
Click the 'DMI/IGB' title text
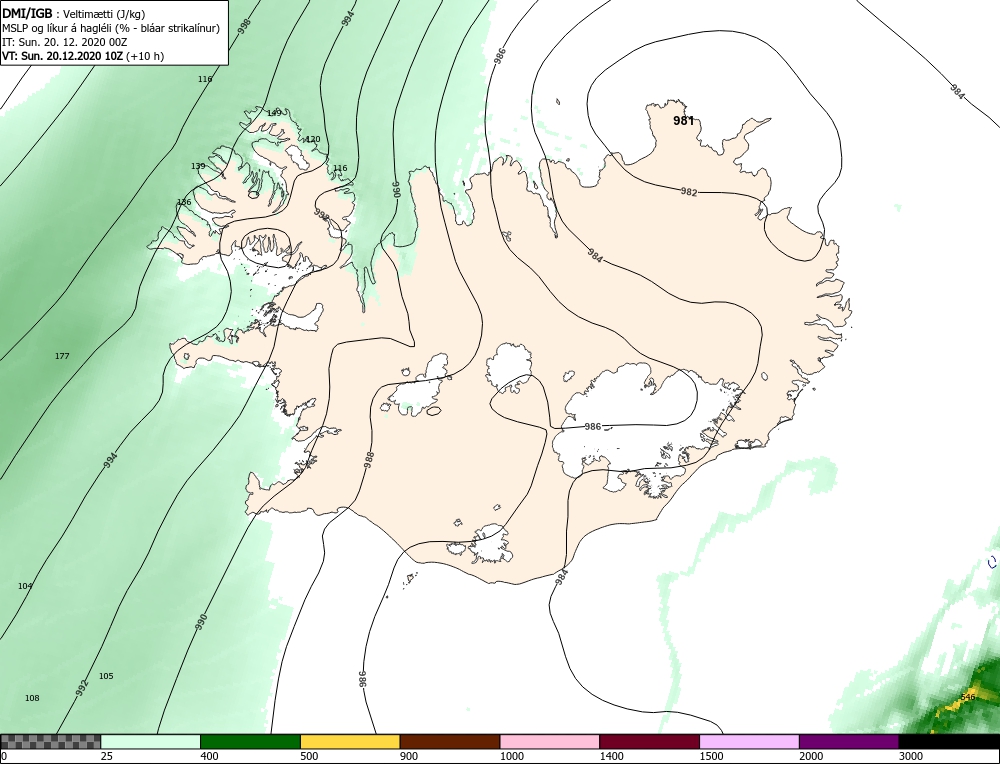pos(27,13)
